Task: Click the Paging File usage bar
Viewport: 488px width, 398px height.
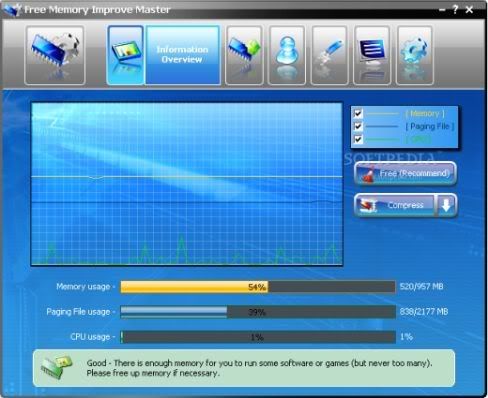Action: pyautogui.click(x=258, y=312)
